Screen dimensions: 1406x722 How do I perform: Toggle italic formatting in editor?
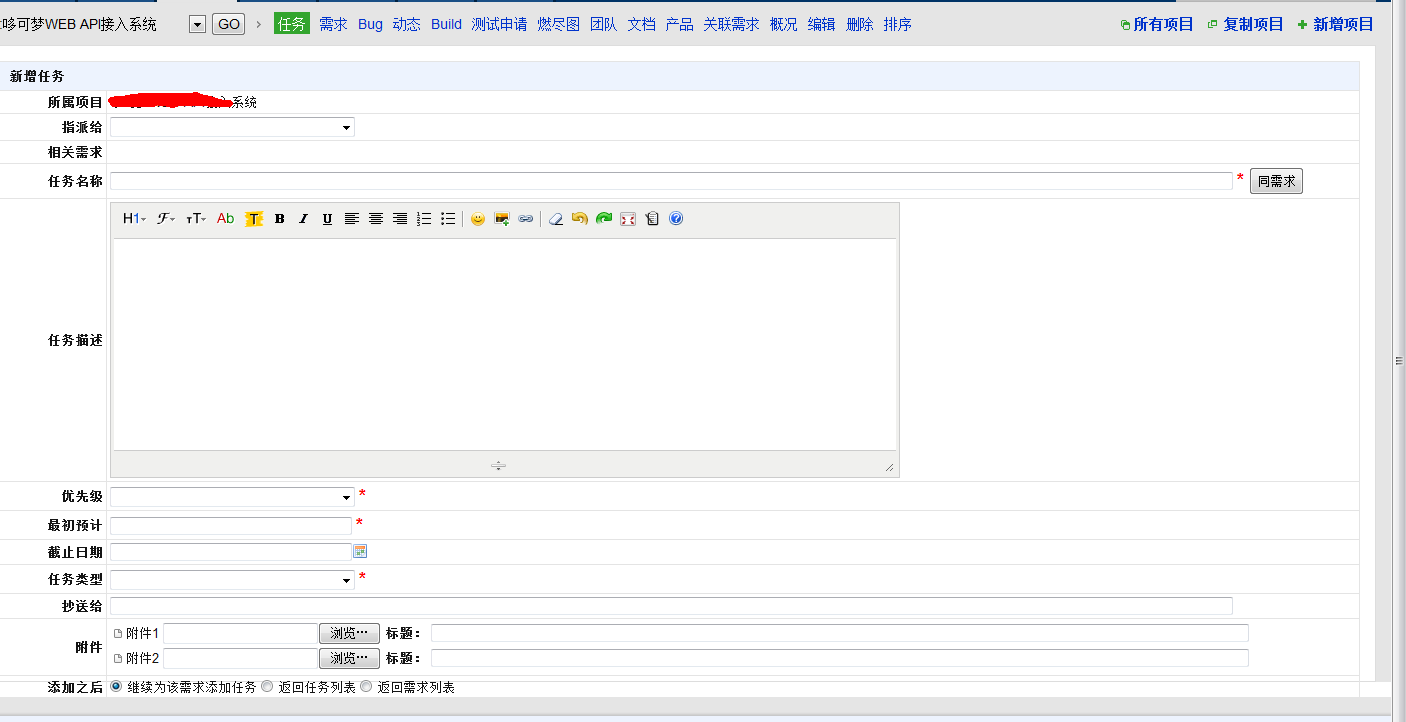tap(303, 219)
